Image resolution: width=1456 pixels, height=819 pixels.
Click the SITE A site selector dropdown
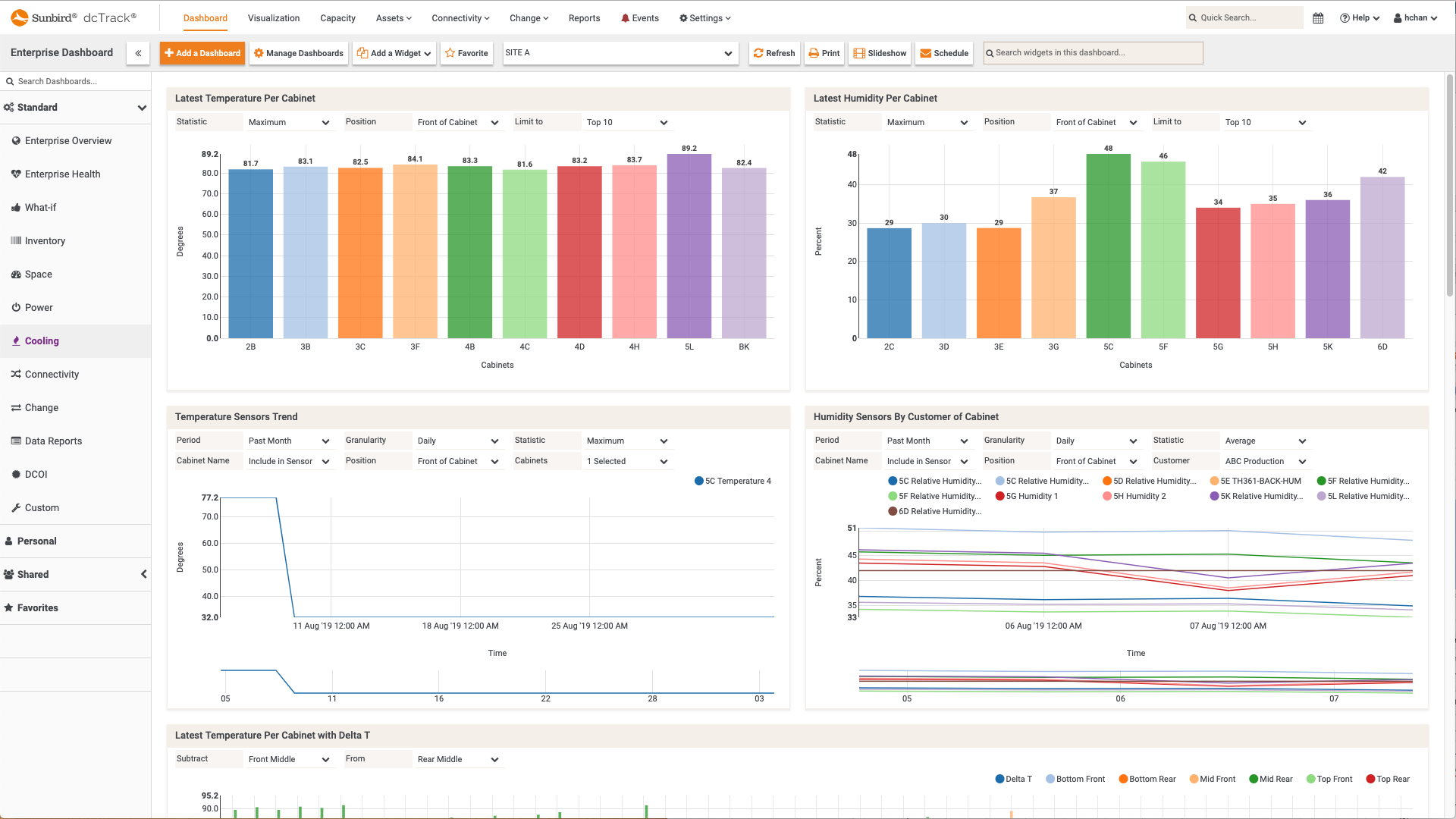point(620,52)
